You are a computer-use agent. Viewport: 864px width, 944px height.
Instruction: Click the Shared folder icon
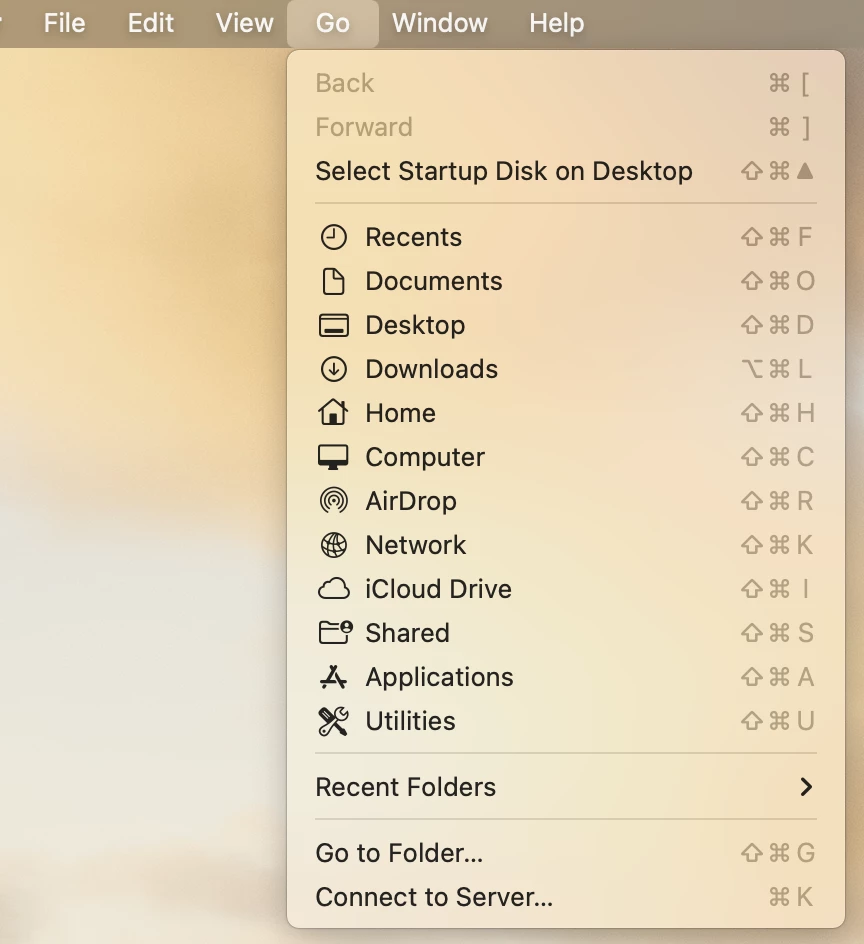coord(335,633)
